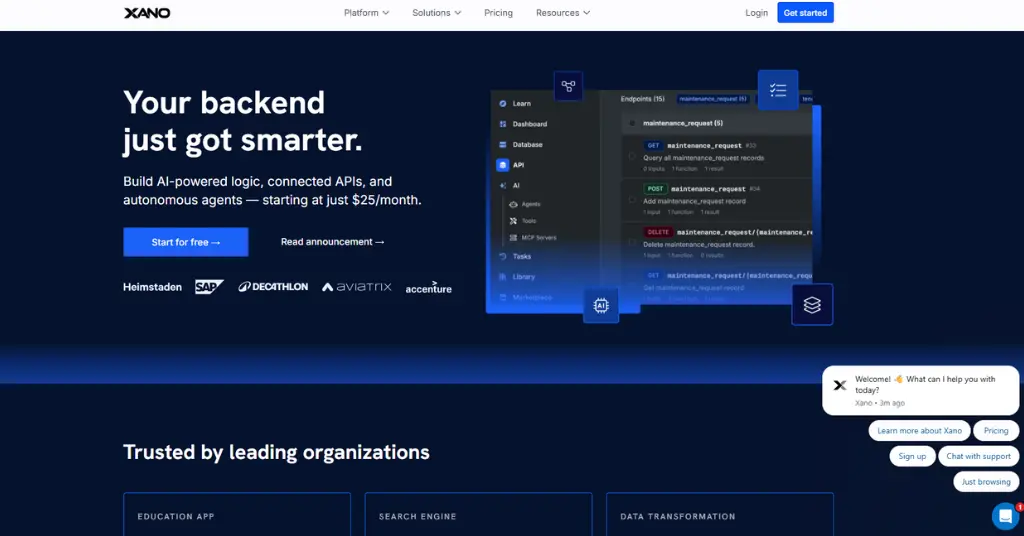Go to the Pricing page in nav
1024x536 pixels.
pyautogui.click(x=498, y=13)
